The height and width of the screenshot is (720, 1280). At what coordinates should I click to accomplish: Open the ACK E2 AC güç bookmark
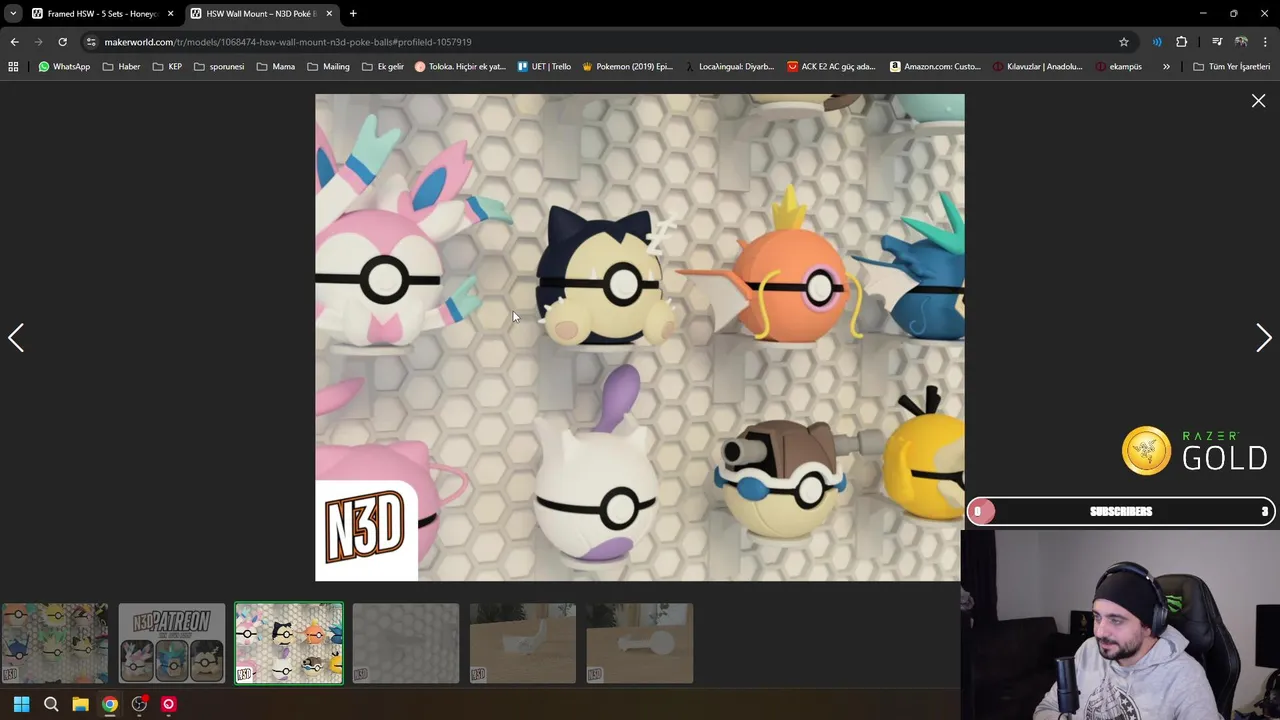831,67
